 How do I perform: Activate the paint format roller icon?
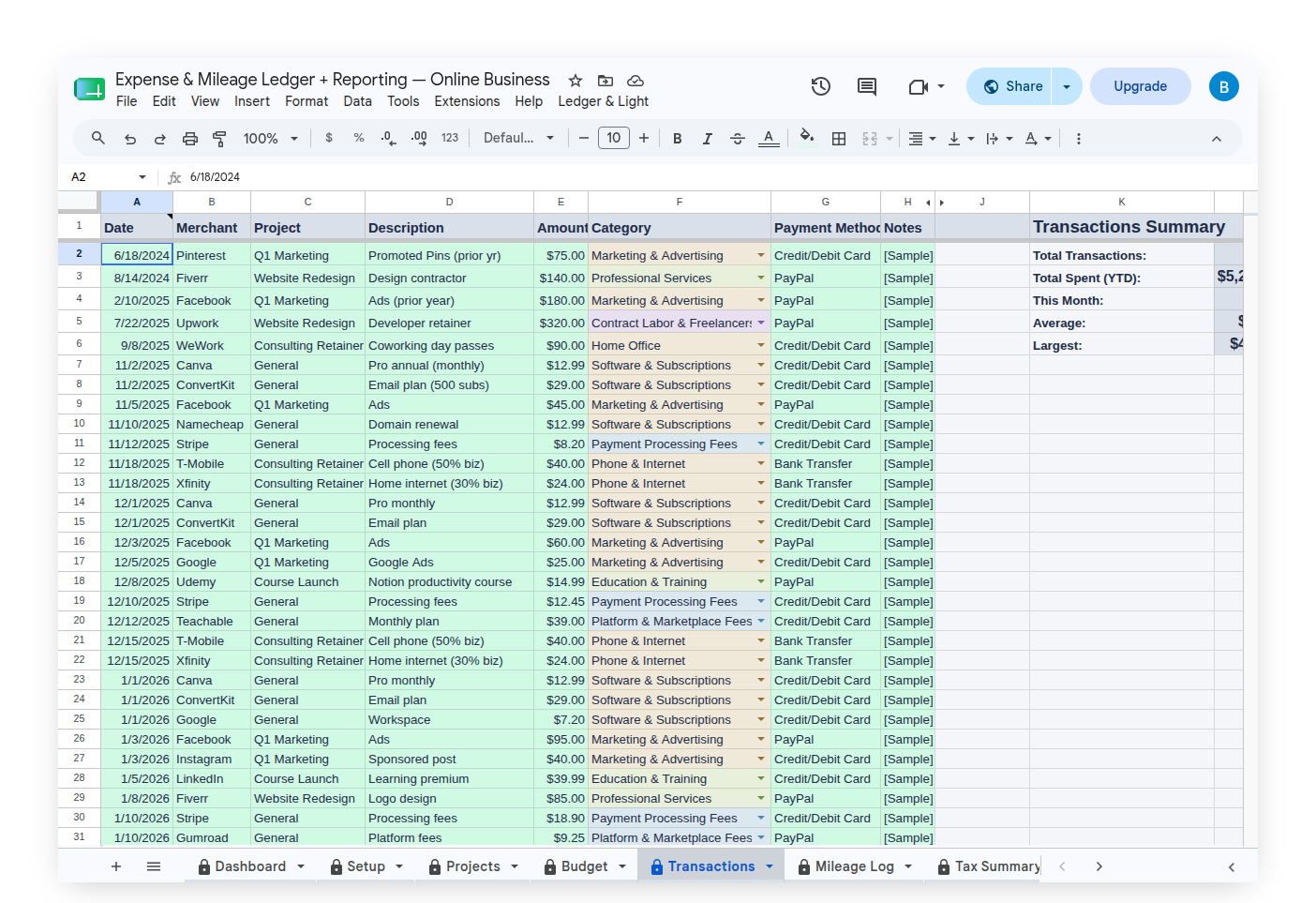pos(220,139)
